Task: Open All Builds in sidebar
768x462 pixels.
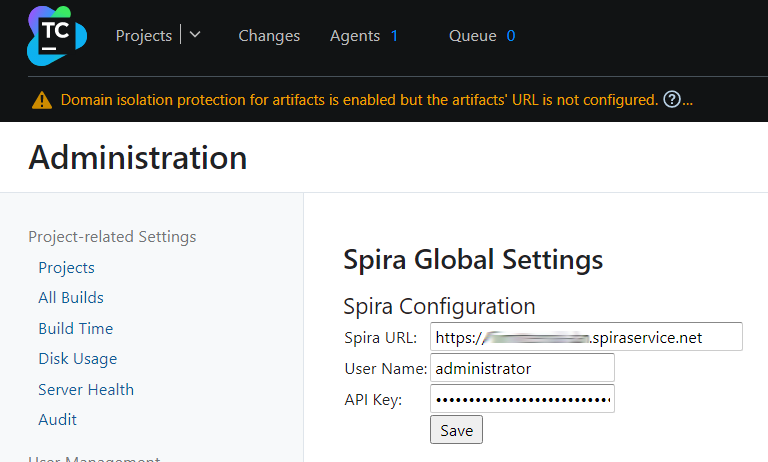Action: 71,297
